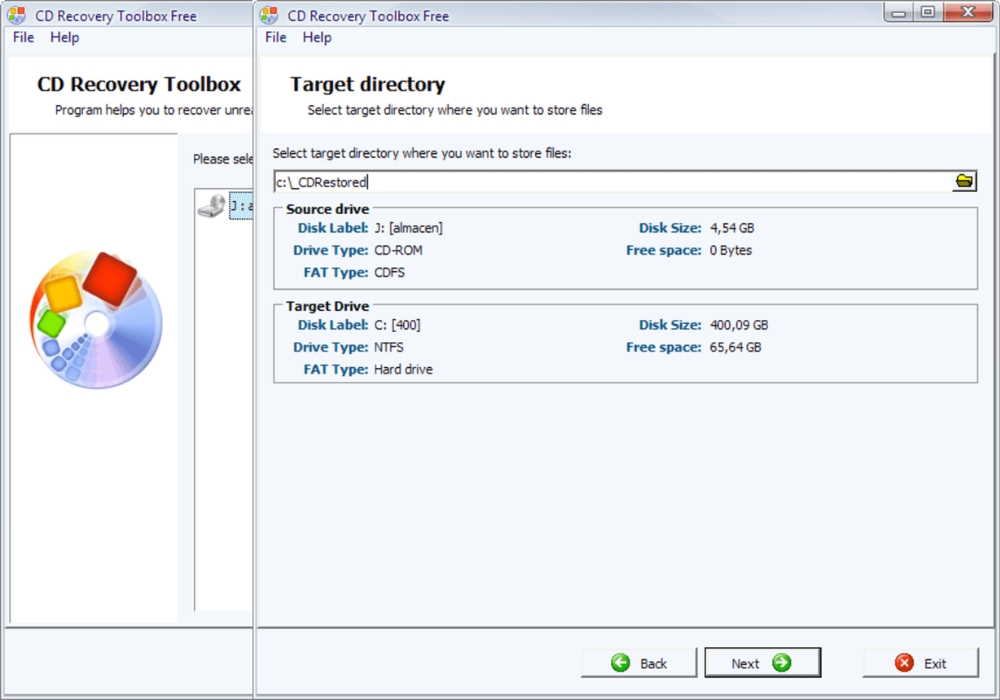Click the source drive type value 'CD-ROM'
The image size is (1000, 700).
[398, 251]
